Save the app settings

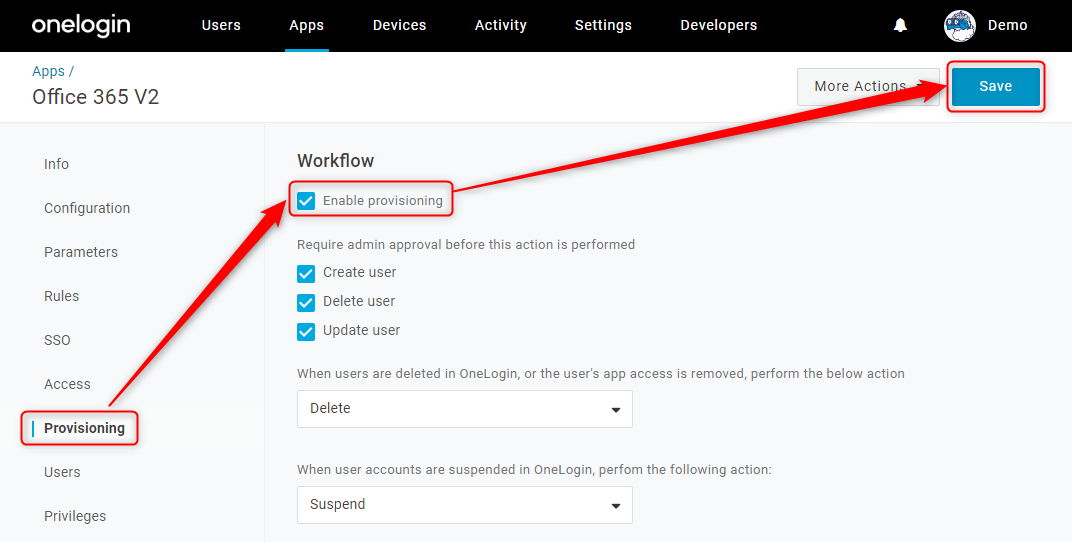pos(995,86)
